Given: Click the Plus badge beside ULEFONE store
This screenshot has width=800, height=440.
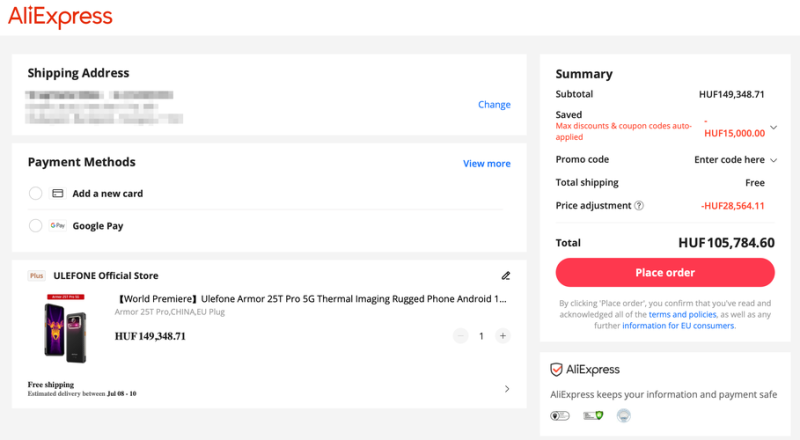Looking at the screenshot, I should (x=36, y=276).
